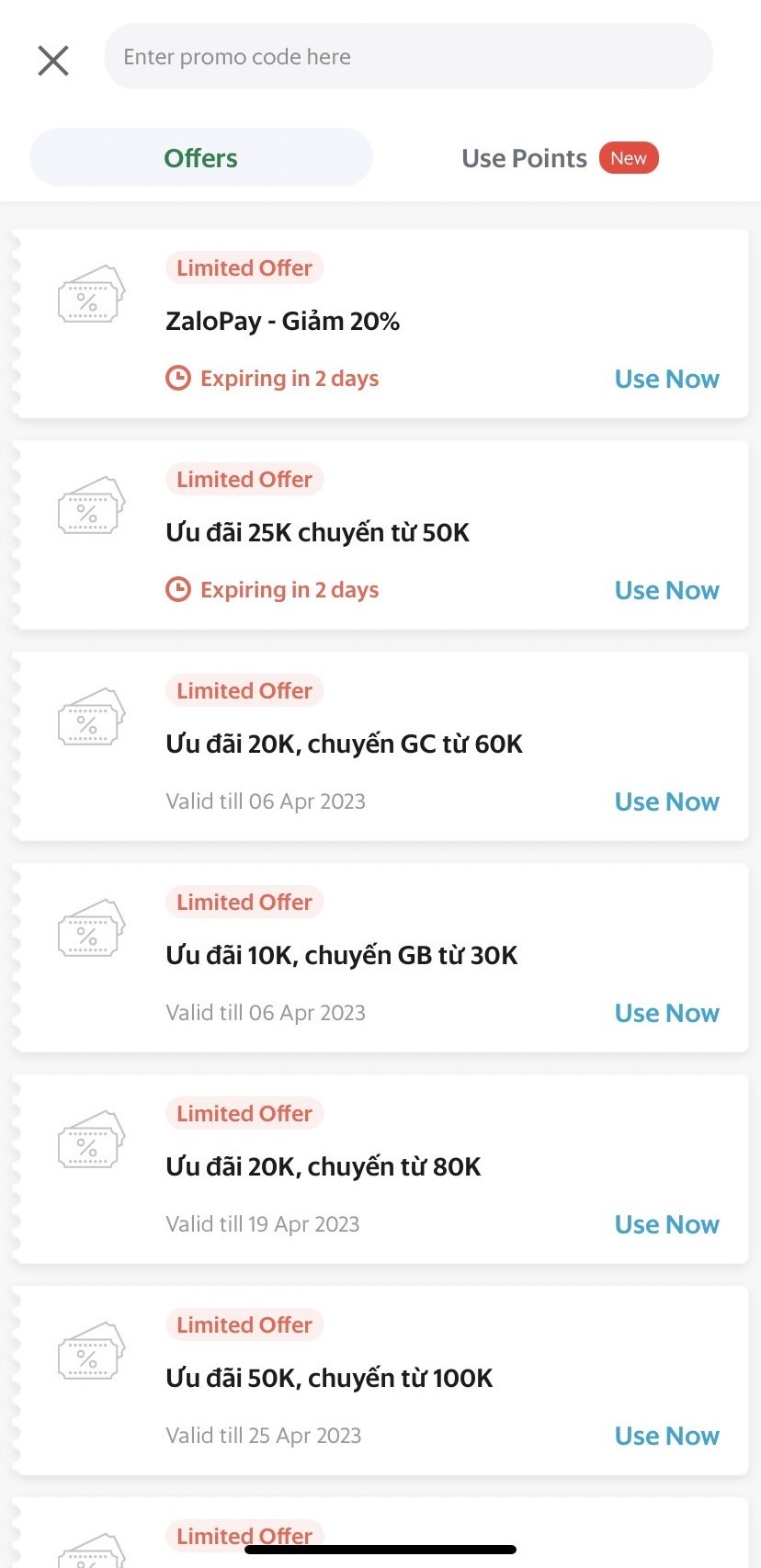This screenshot has width=761, height=1568.
Task: Redeem the 10K chuyến GB offer
Action: pyautogui.click(x=666, y=1013)
